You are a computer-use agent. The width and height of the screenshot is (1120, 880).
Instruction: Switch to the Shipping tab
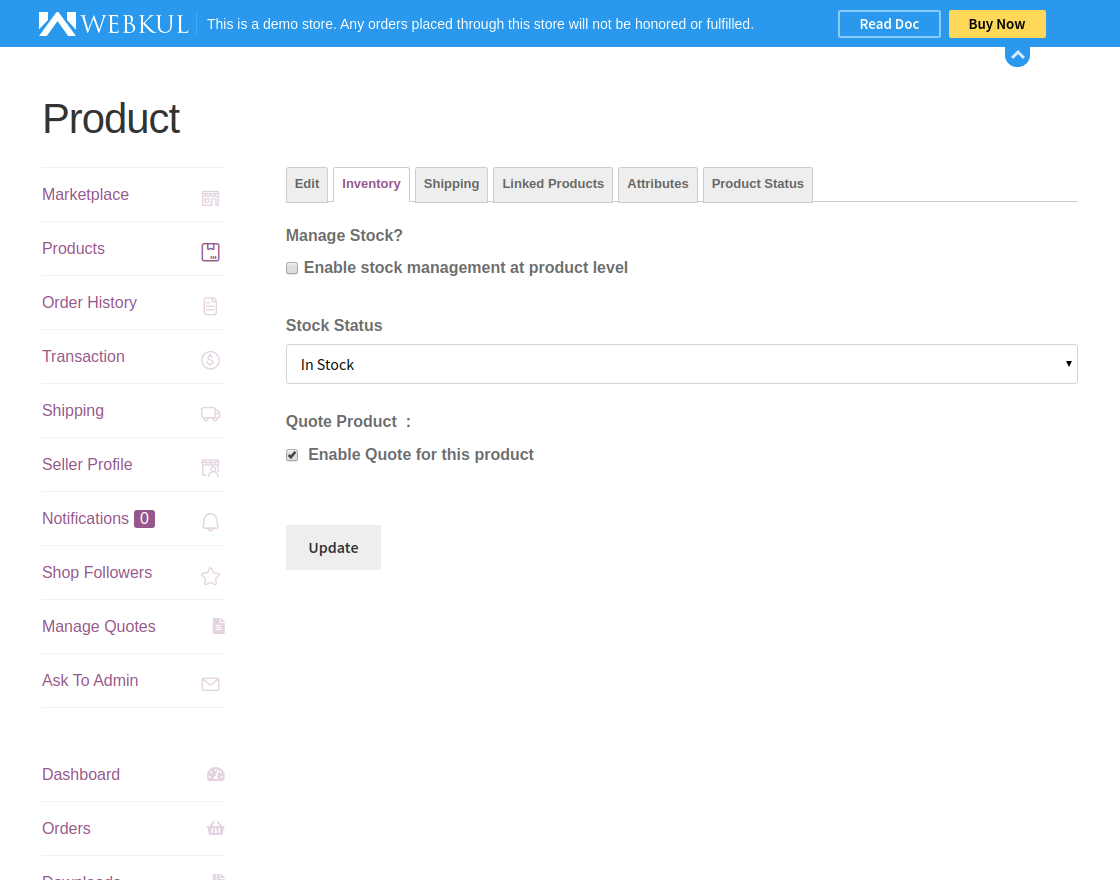pyautogui.click(x=451, y=184)
